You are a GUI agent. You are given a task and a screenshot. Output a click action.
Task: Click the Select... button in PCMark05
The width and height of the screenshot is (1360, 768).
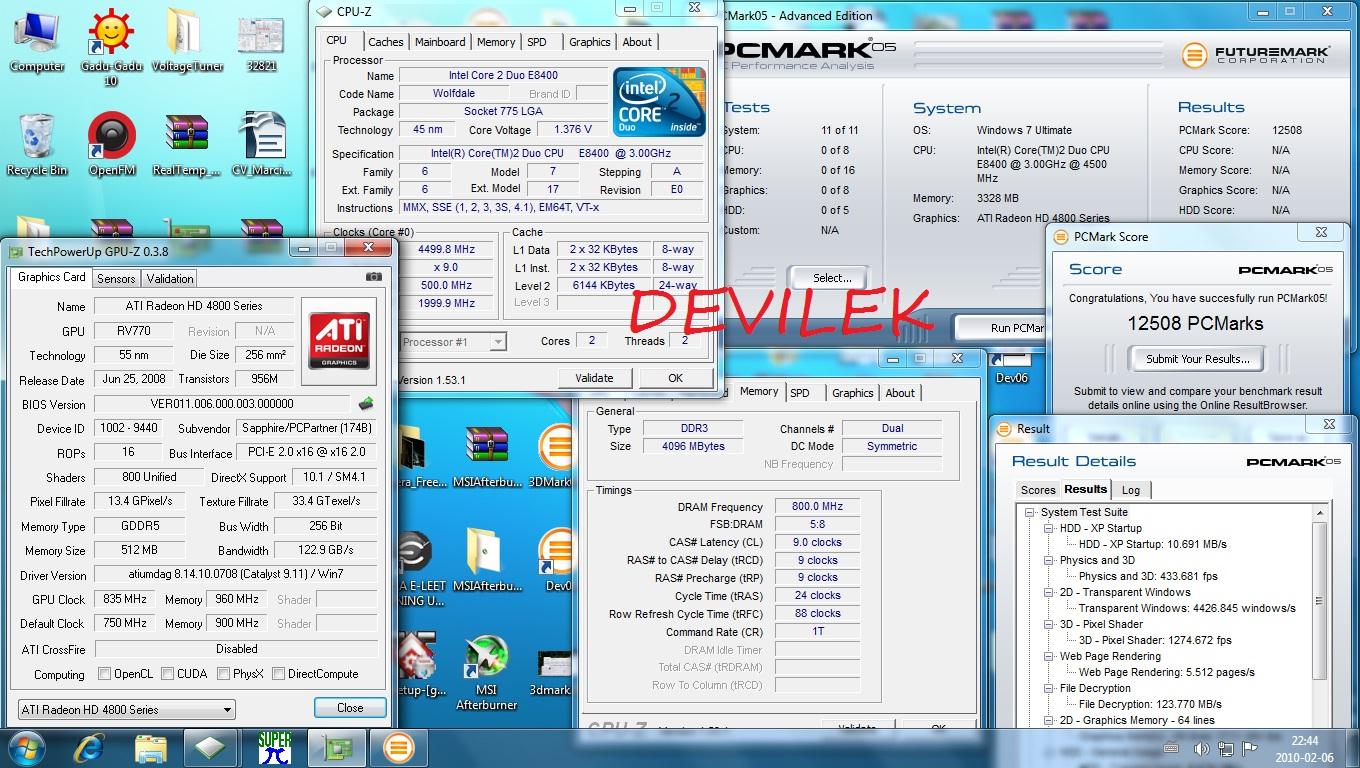832,278
